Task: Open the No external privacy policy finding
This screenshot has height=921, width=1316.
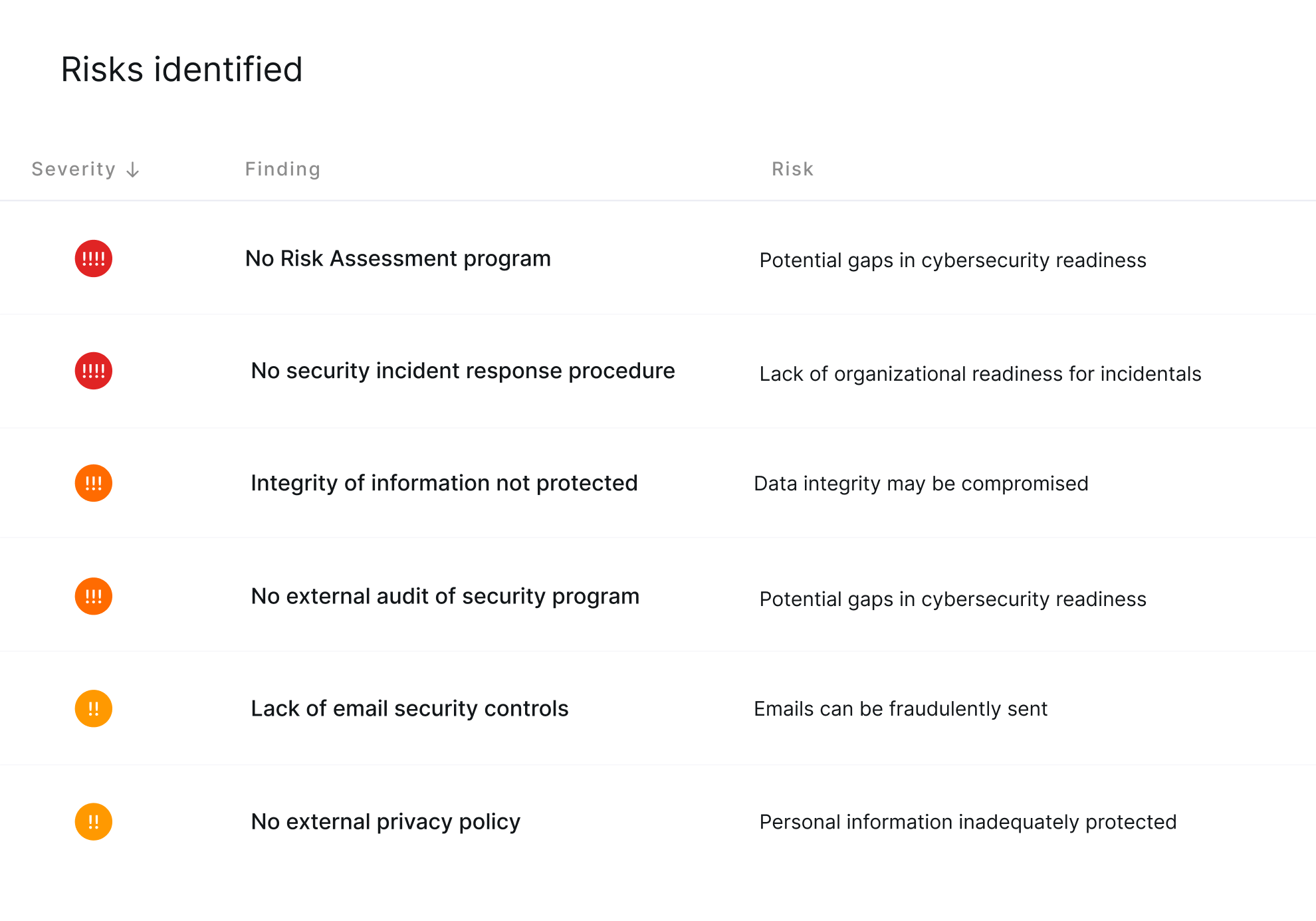Action: [x=385, y=822]
